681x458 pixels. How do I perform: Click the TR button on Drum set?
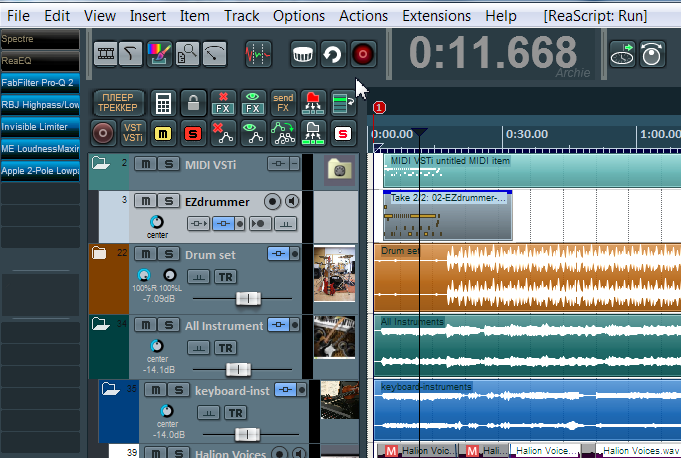(x=225, y=277)
